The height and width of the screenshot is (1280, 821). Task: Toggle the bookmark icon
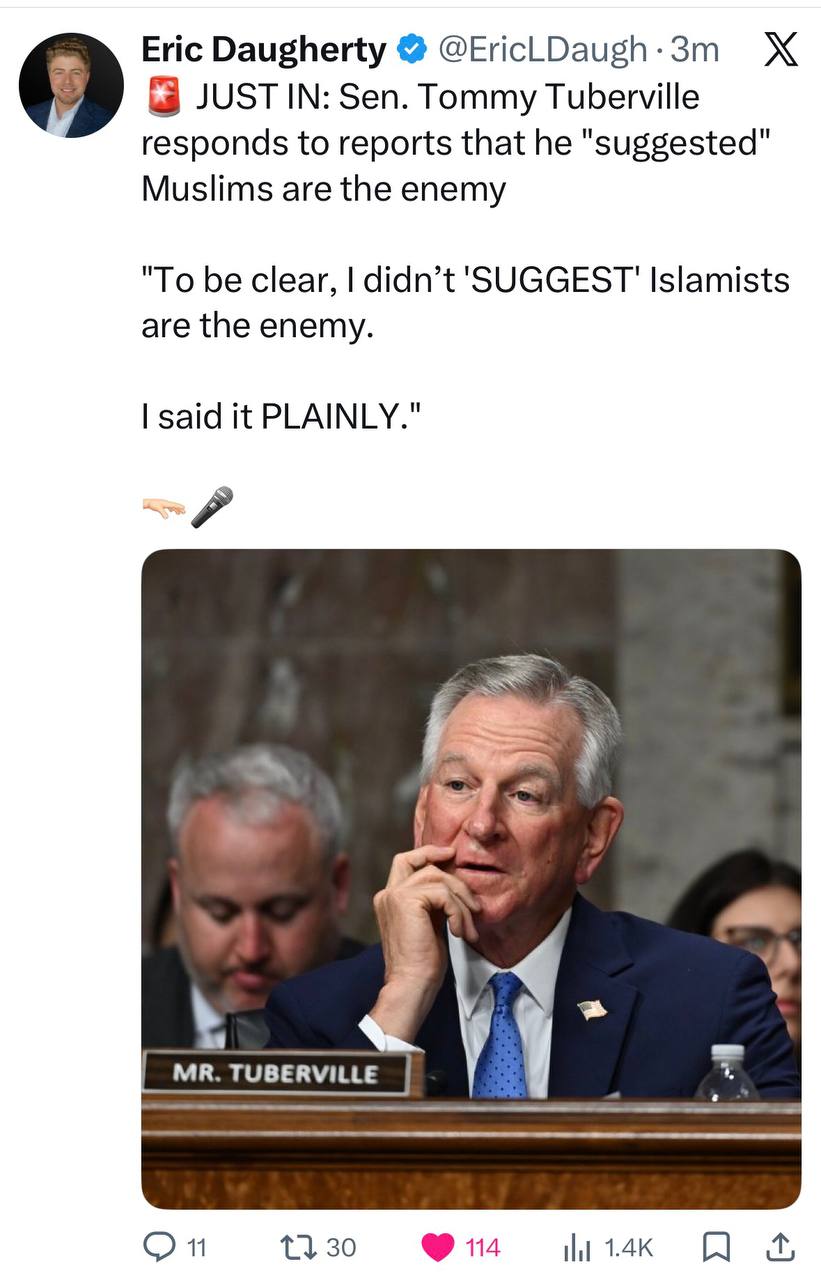[x=715, y=1247]
